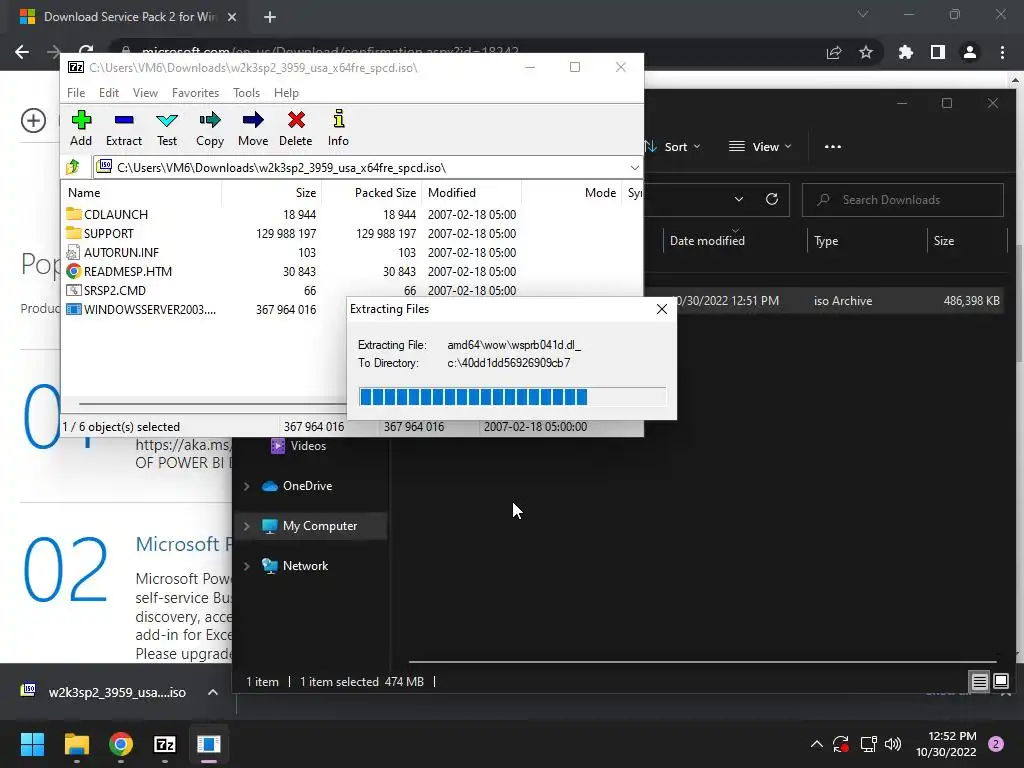Screen dimensions: 1024x768
Task: Open the Info tool in 7-Zip
Action: 338,128
